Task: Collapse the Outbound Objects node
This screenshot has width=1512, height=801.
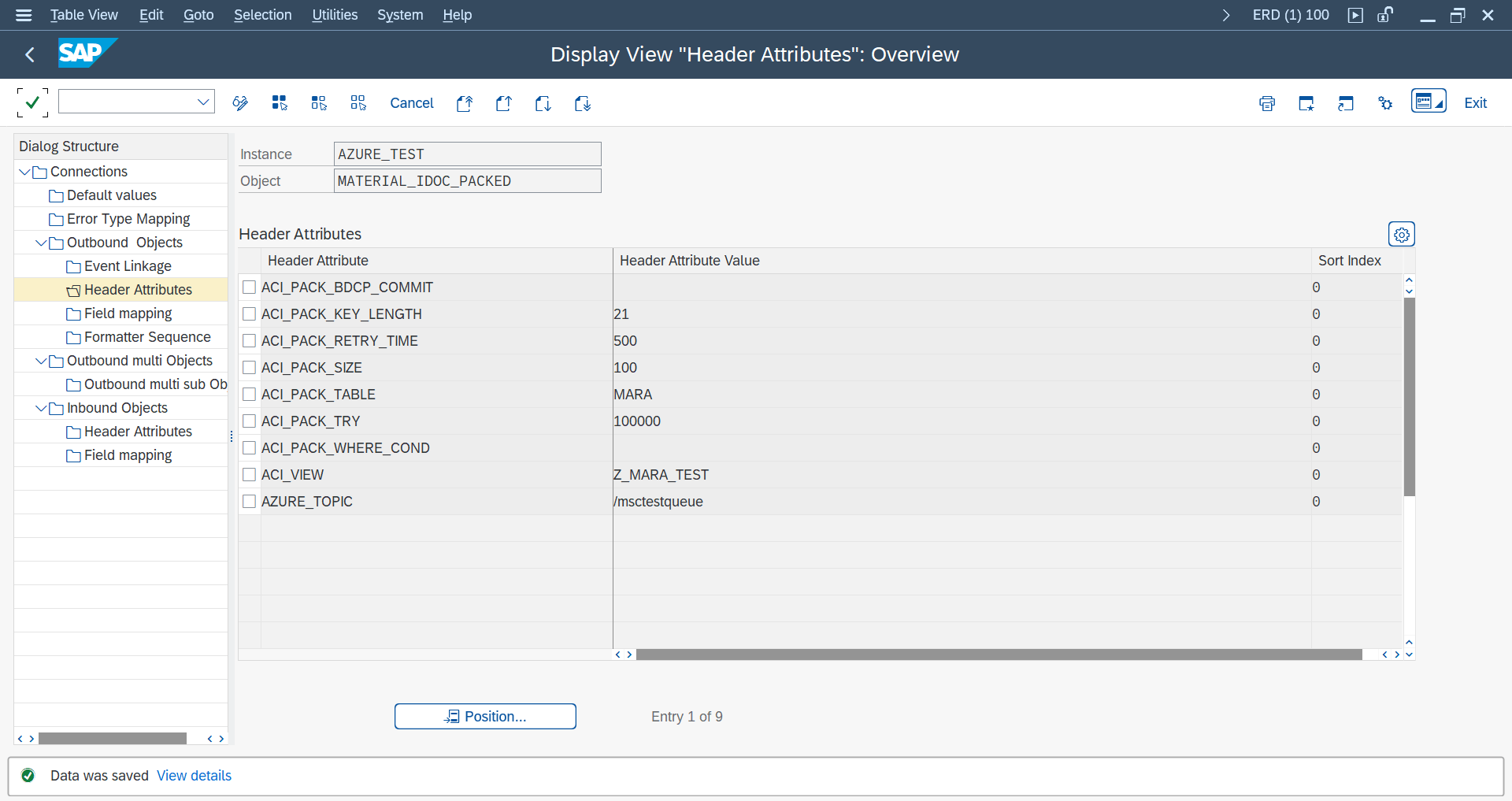Action: [x=41, y=243]
